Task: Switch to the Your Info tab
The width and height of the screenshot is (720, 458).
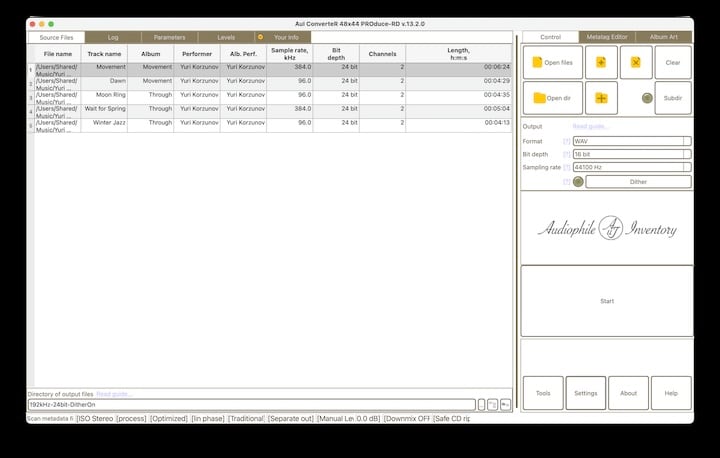Action: tap(283, 37)
